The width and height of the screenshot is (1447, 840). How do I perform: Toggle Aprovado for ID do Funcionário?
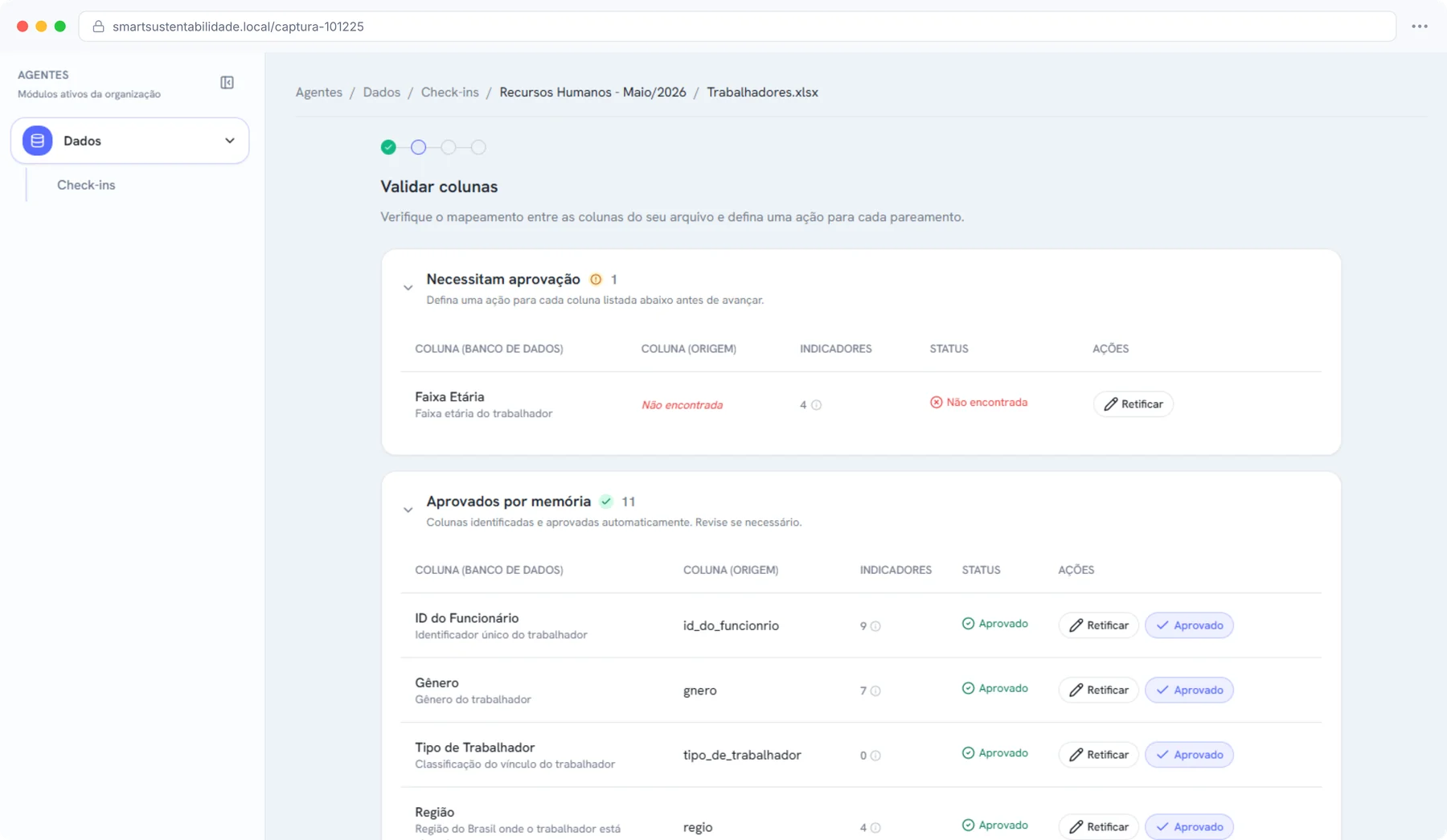point(1189,625)
